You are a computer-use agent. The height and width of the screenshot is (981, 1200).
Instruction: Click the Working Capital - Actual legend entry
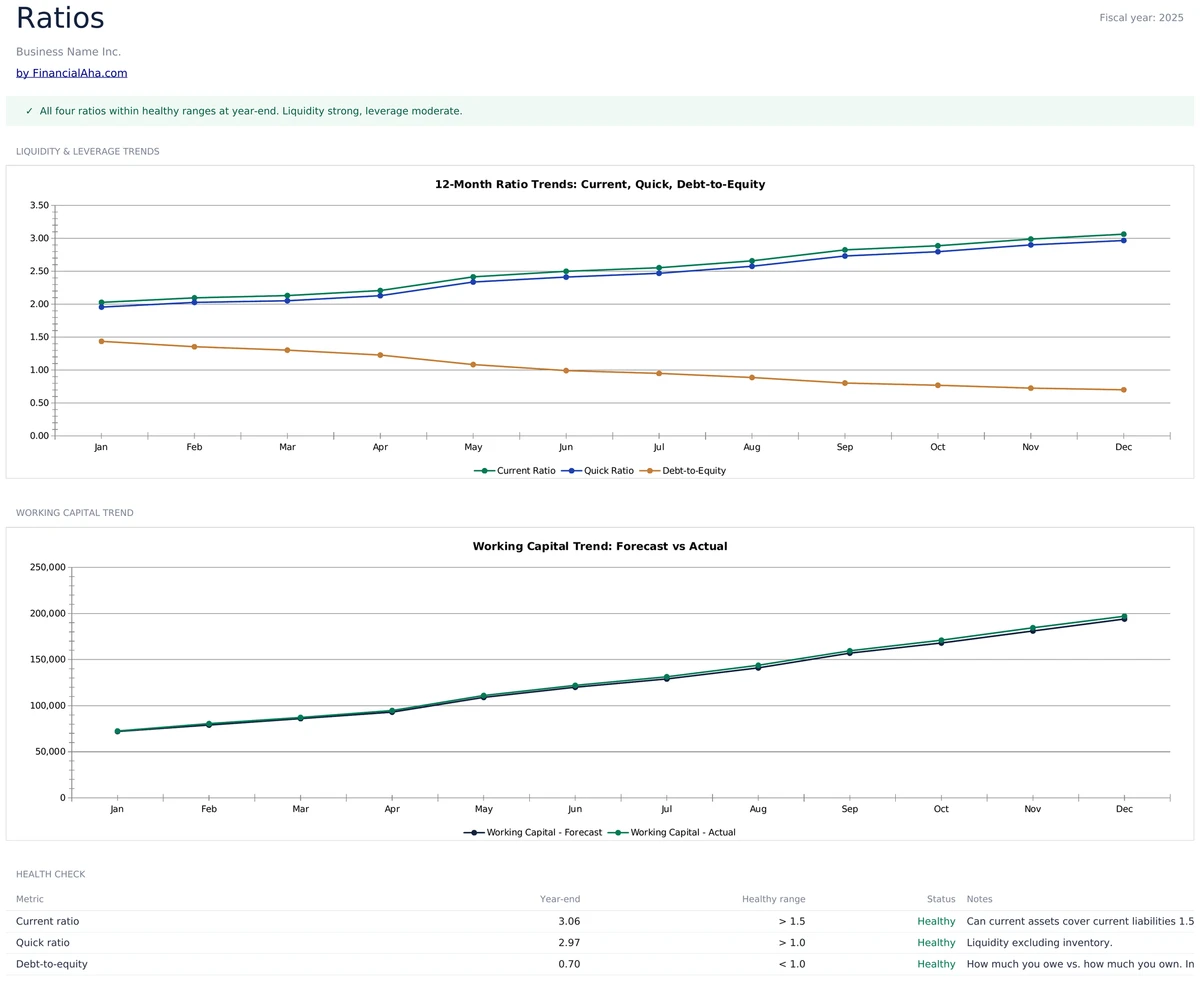[x=672, y=832]
